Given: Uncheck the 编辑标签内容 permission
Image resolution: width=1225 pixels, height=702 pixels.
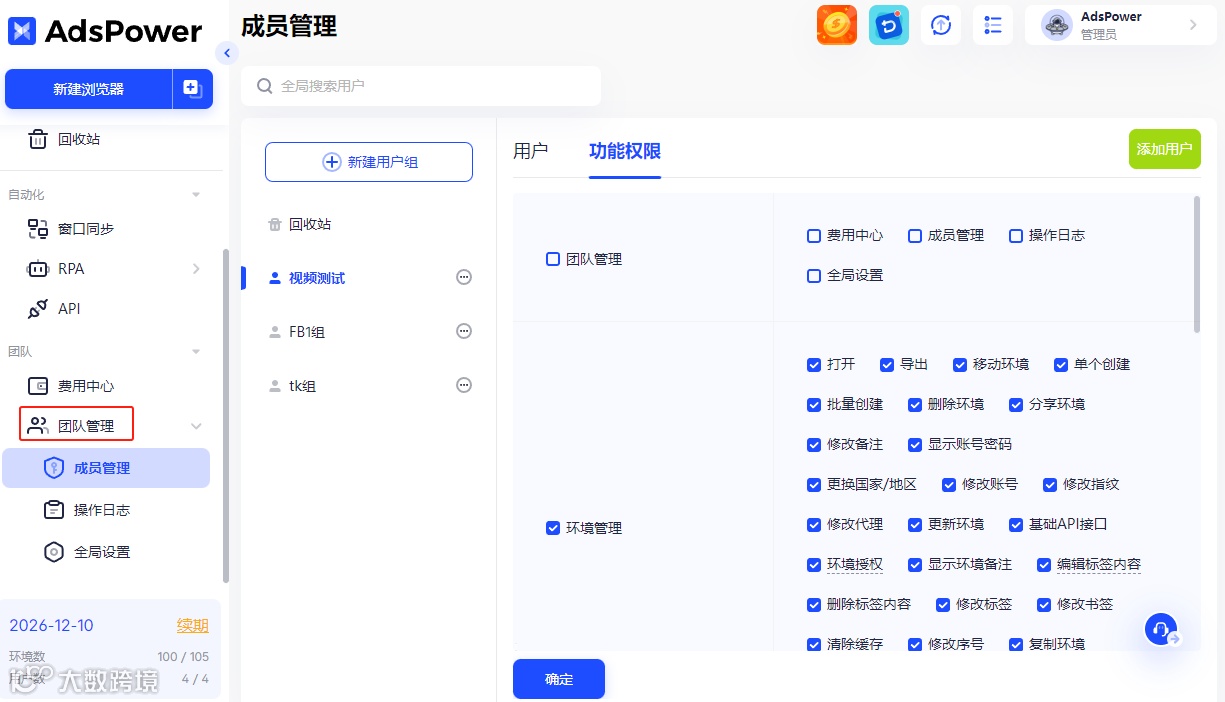Looking at the screenshot, I should click(1044, 565).
